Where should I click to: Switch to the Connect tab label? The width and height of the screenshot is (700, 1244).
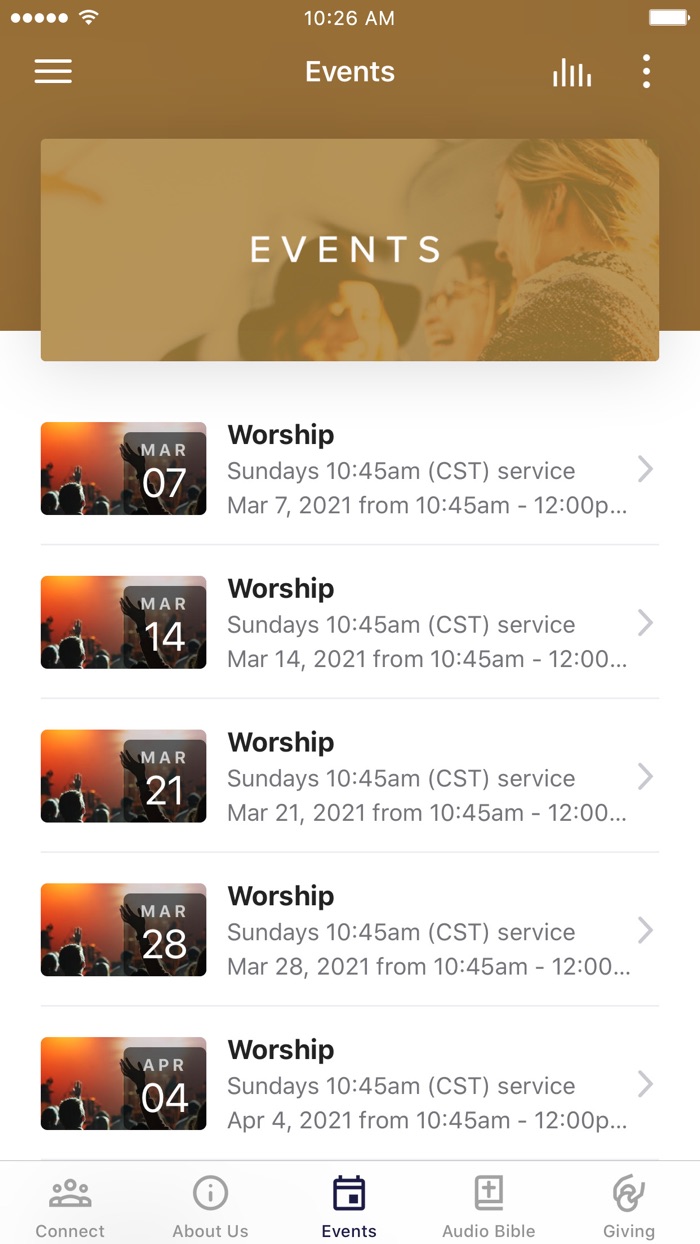(70, 1231)
